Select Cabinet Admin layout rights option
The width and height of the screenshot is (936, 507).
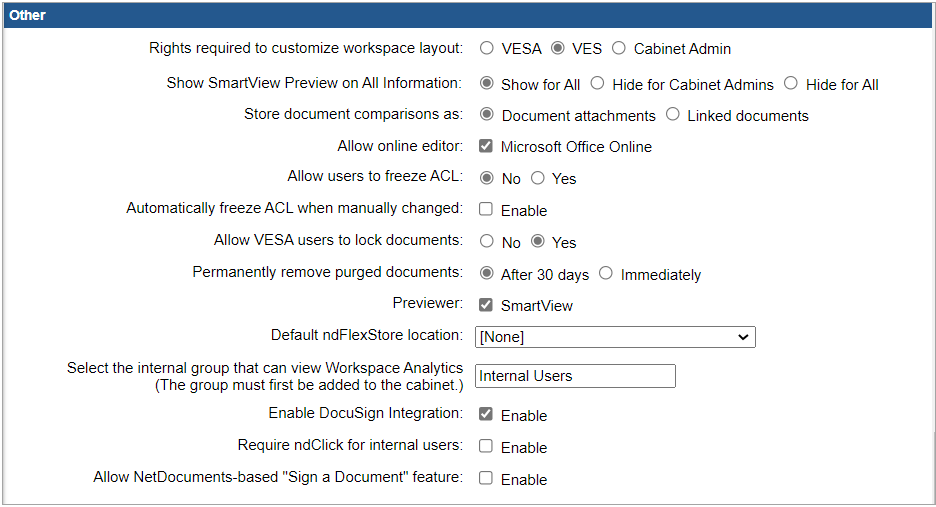pyautogui.click(x=619, y=48)
